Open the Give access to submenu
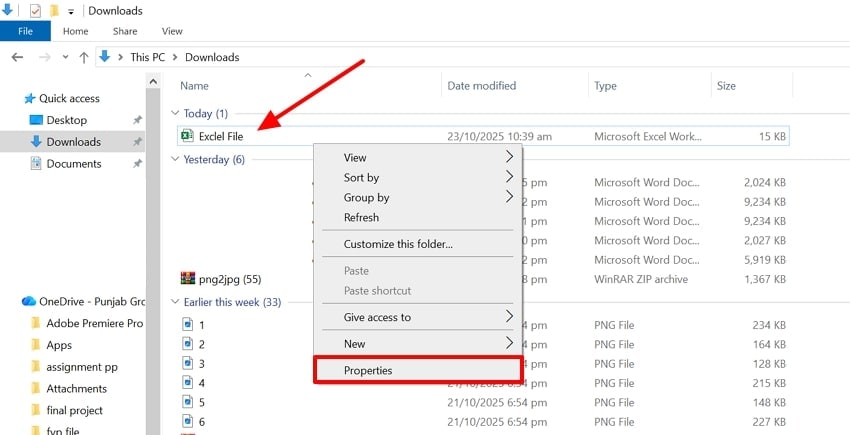850x435 pixels. 418,317
